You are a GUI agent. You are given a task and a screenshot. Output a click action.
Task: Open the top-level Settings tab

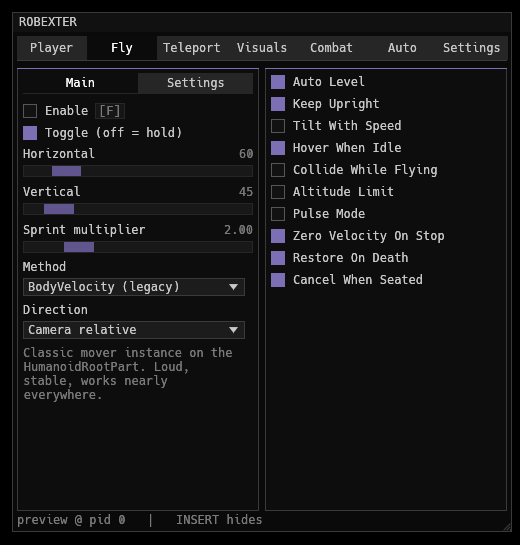(472, 48)
